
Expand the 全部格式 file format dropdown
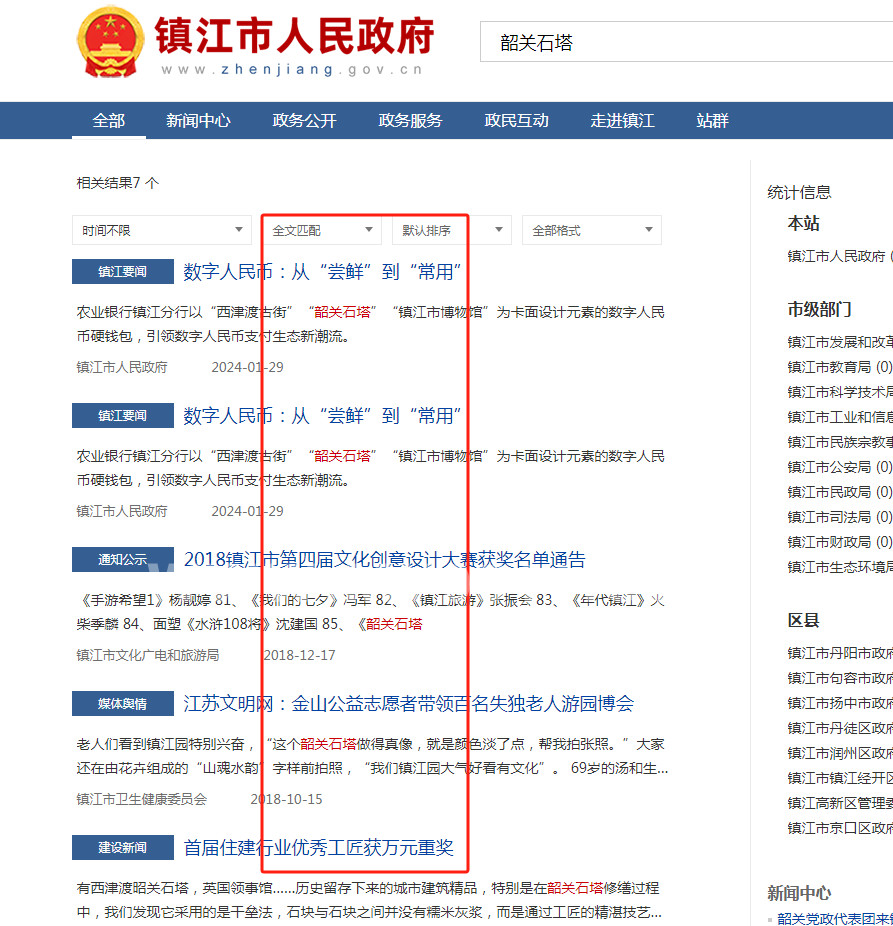pos(591,230)
